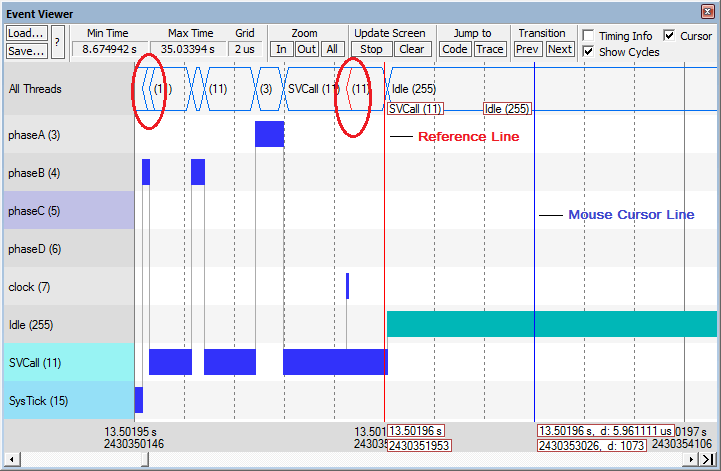This screenshot has width=721, height=471.
Task: Go to Prev transition
Action: coord(528,49)
